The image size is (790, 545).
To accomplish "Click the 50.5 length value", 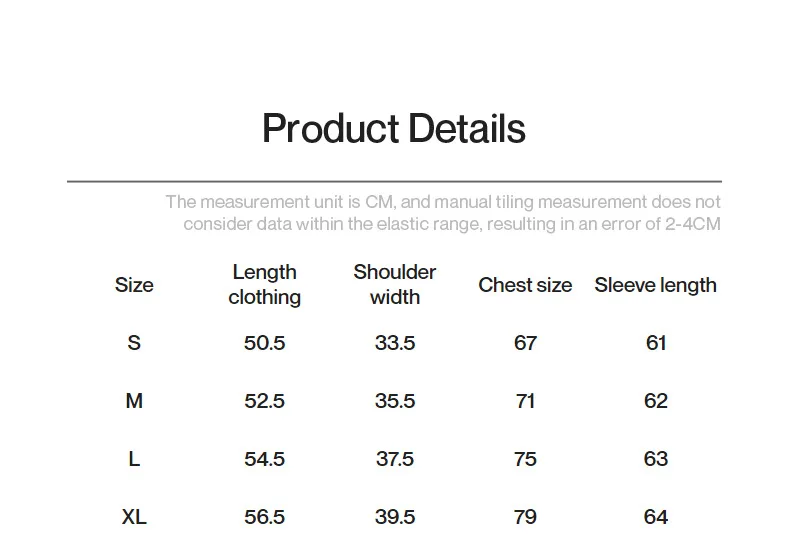I will click(264, 343).
